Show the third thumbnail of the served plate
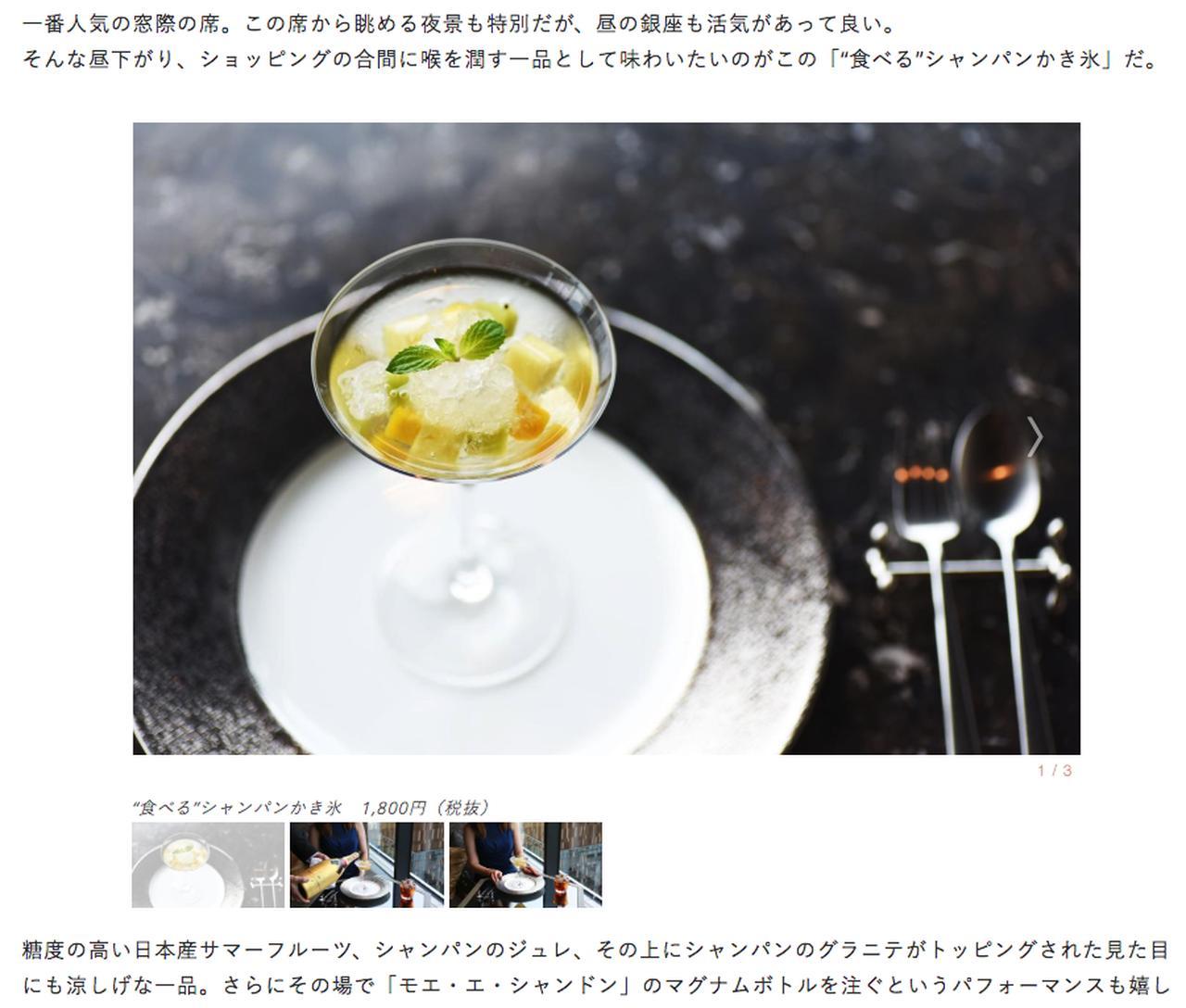This screenshot has width=1186, height=1008. (x=525, y=864)
